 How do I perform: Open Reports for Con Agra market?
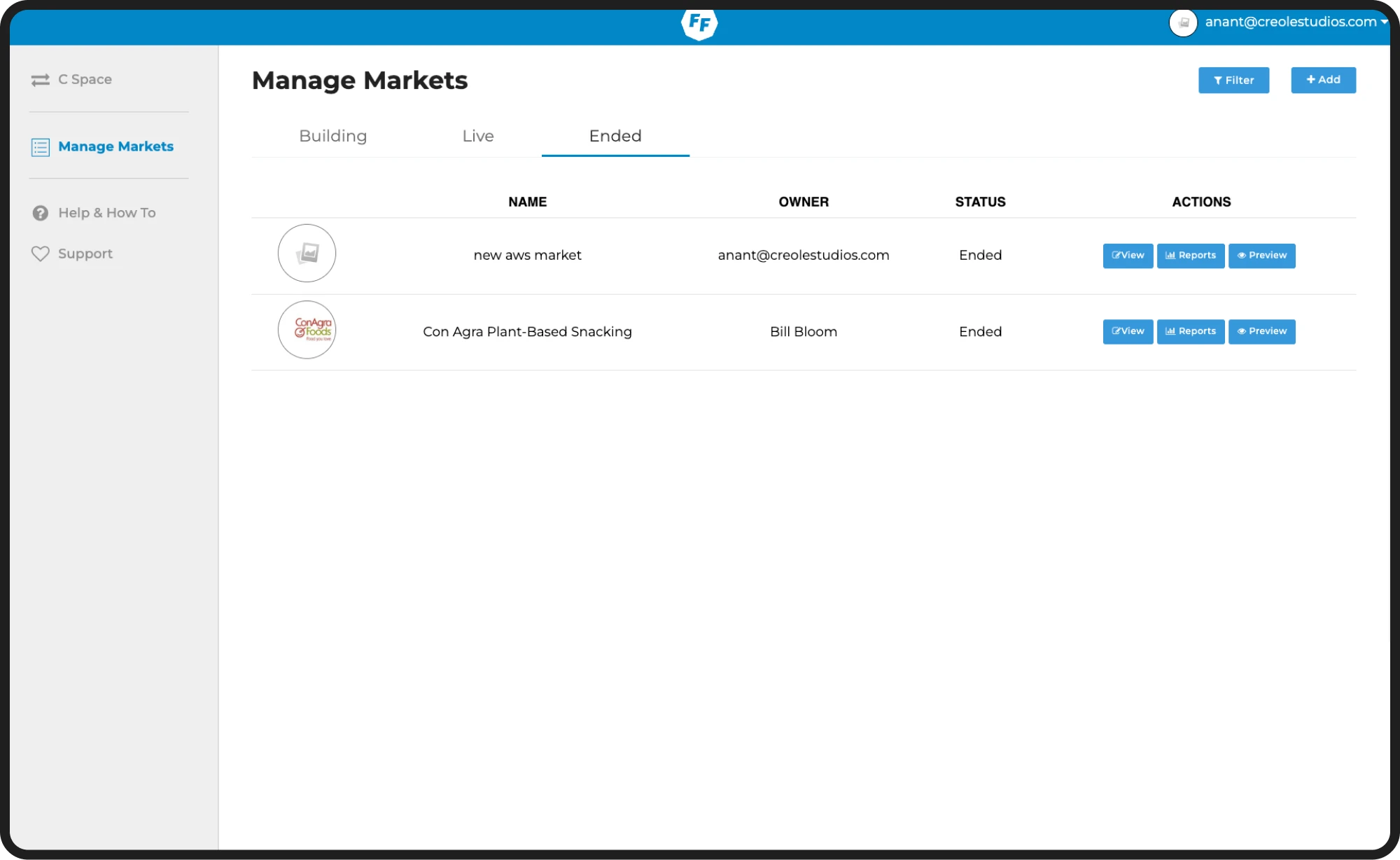(1191, 332)
